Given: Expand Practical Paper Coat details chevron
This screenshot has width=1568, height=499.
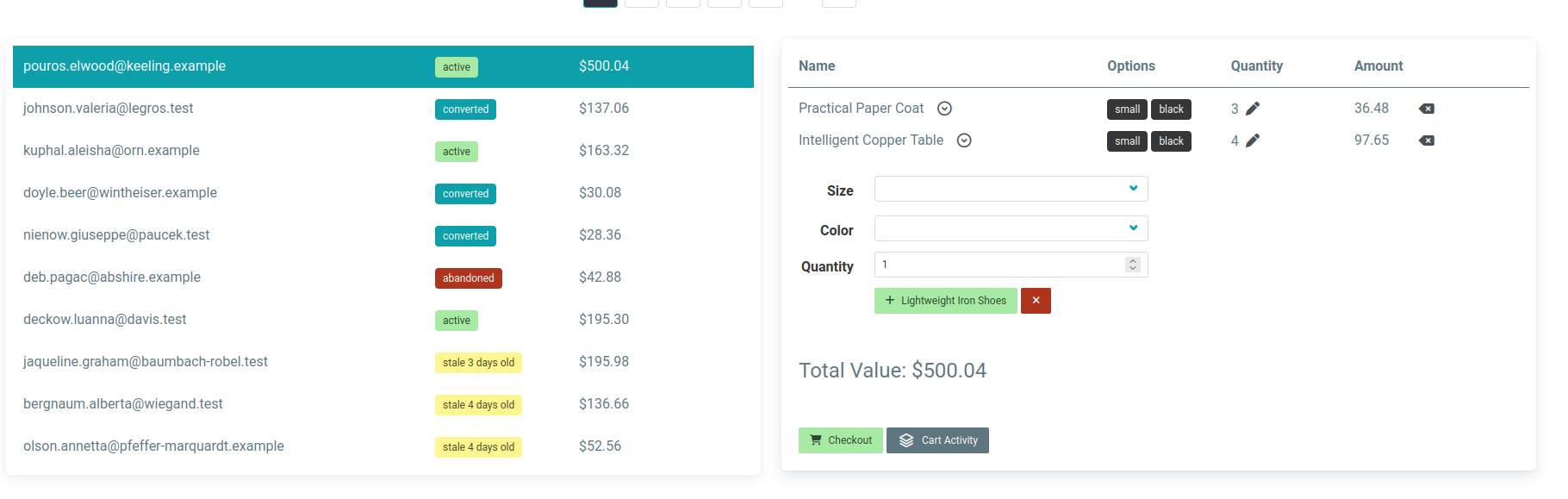Looking at the screenshot, I should [944, 109].
